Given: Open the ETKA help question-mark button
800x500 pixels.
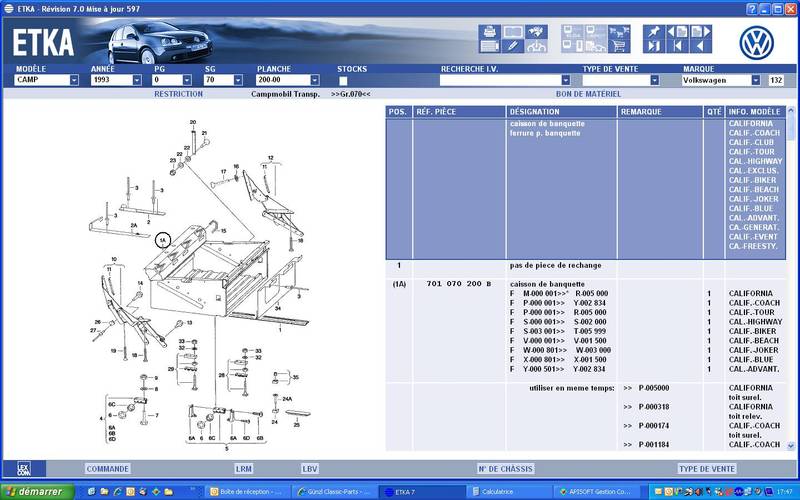Looking at the screenshot, I should pos(752,9).
